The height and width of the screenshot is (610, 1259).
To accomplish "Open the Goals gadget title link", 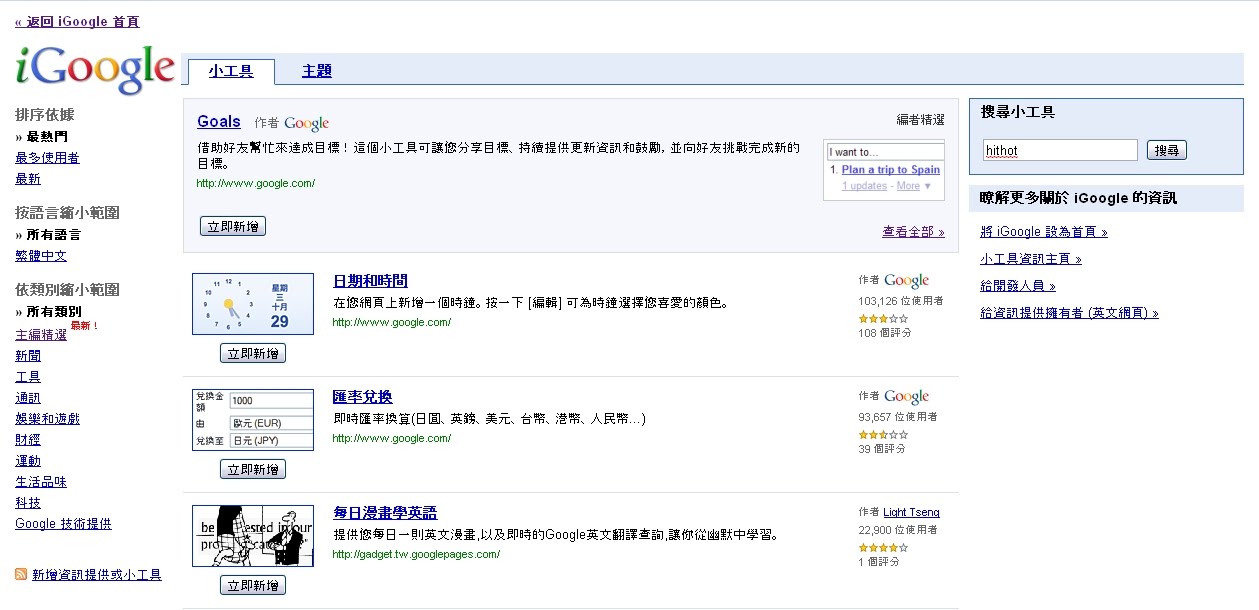I will click(219, 122).
